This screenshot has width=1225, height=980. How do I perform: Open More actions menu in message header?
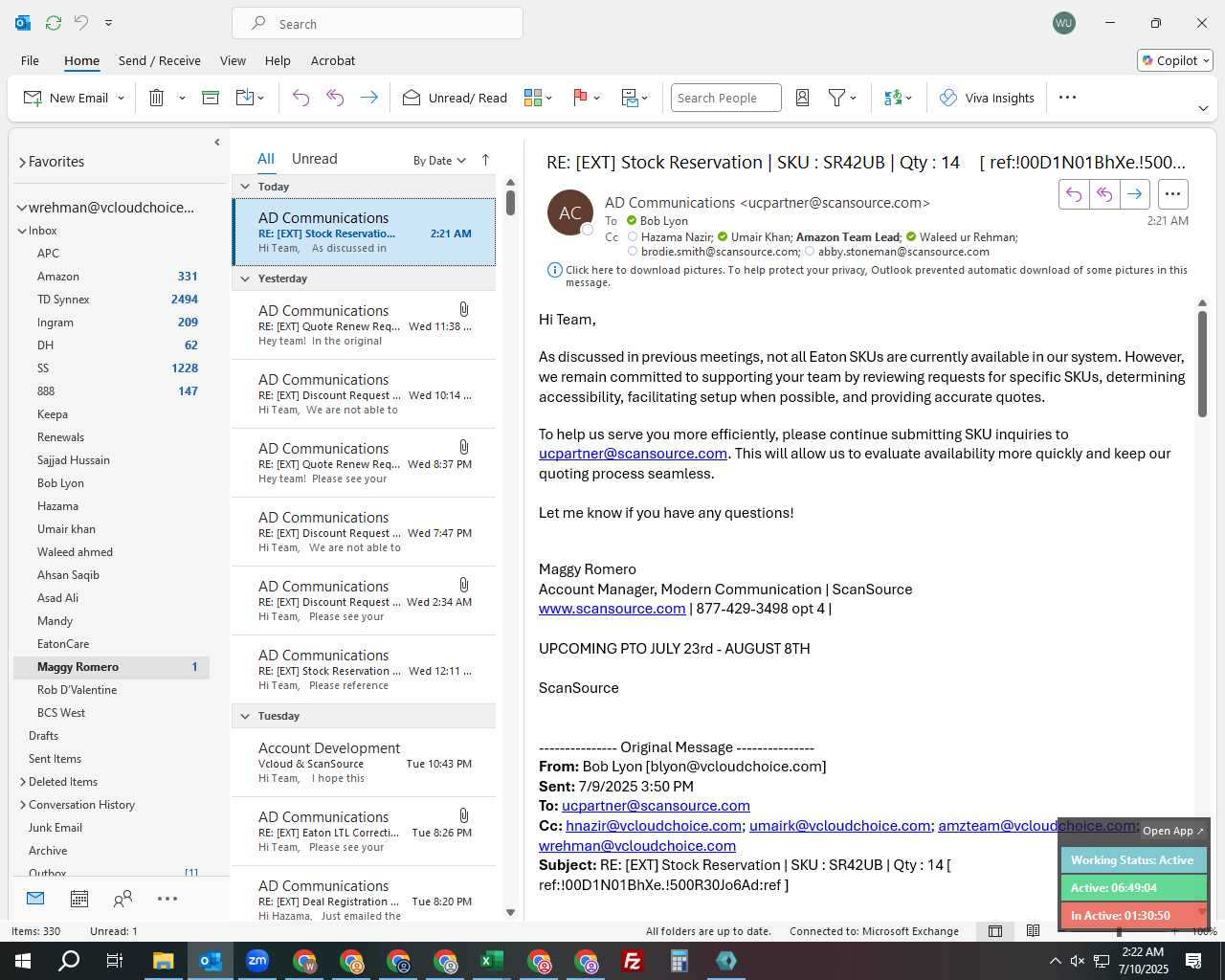coord(1172,194)
